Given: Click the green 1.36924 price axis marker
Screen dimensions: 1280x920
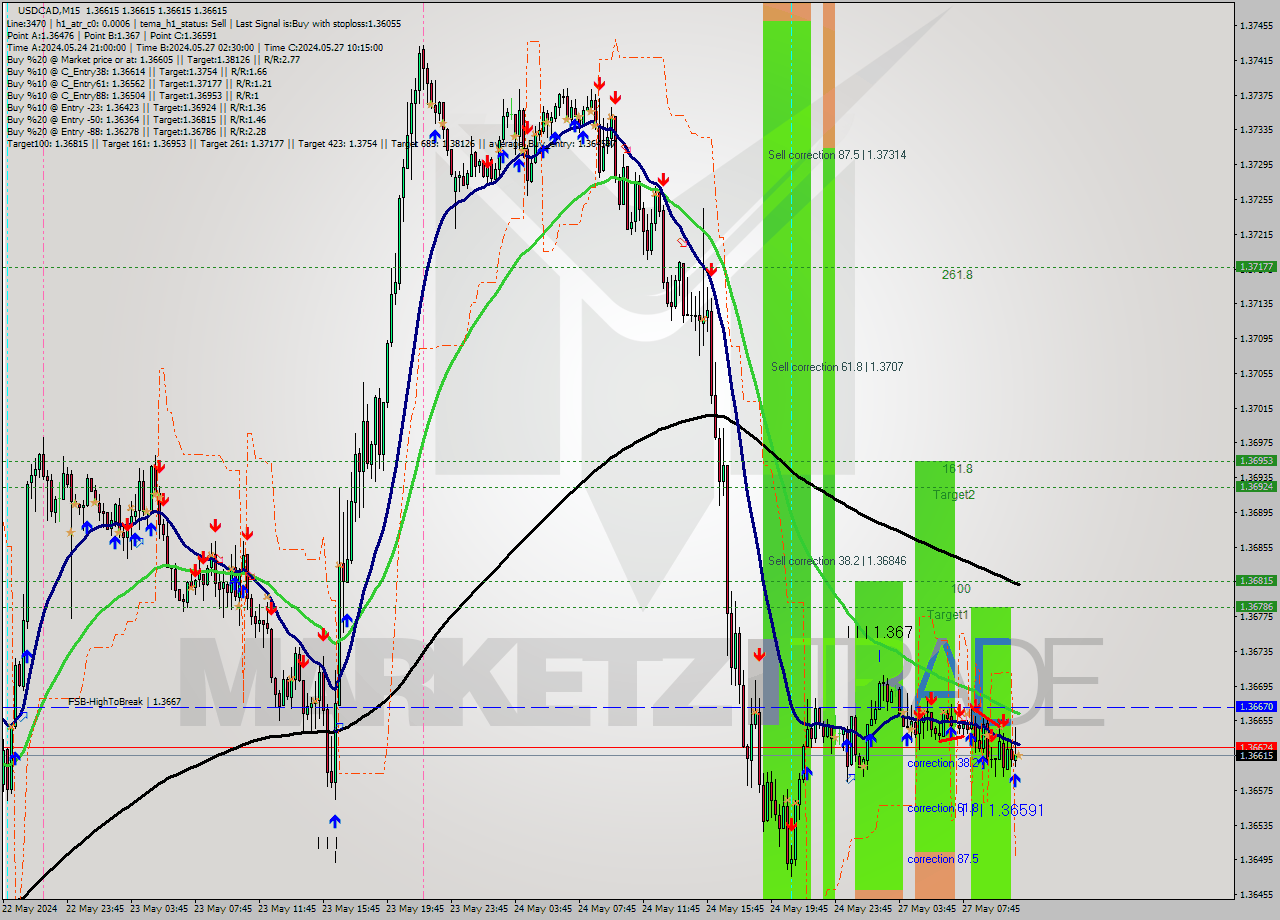Looking at the screenshot, I should point(1256,486).
